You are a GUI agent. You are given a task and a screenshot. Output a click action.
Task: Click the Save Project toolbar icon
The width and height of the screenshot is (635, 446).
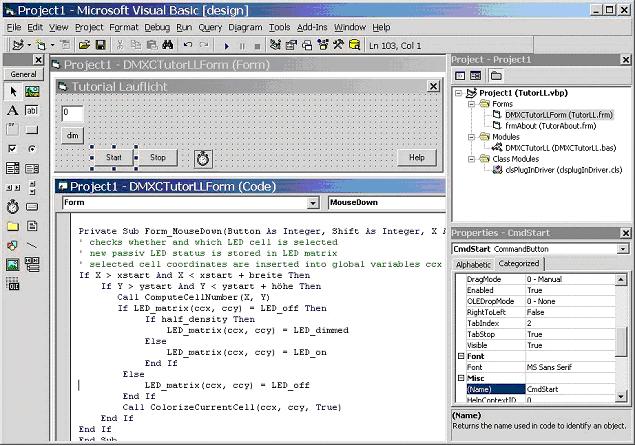100,45
